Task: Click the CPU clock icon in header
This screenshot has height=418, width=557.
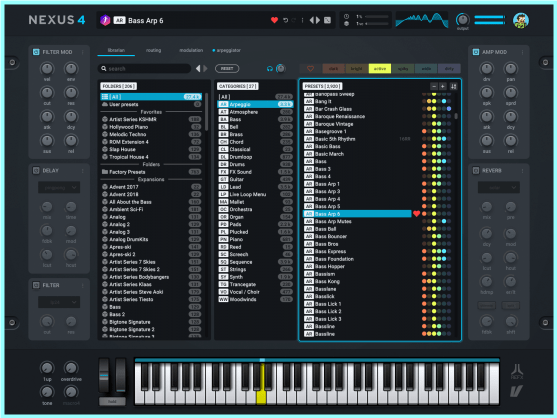Action: coord(346,16)
